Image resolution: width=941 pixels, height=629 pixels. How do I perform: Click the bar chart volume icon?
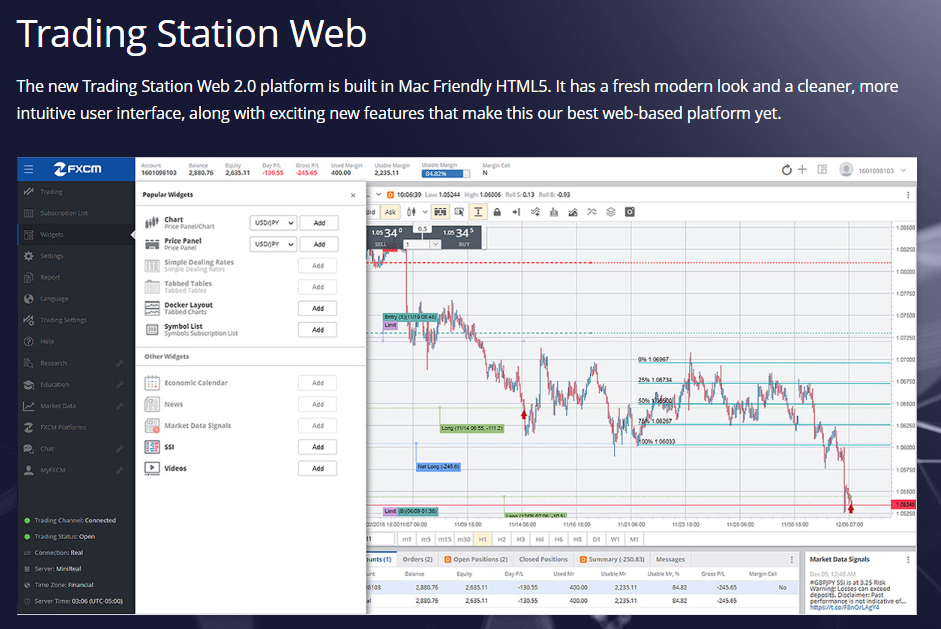pos(554,212)
